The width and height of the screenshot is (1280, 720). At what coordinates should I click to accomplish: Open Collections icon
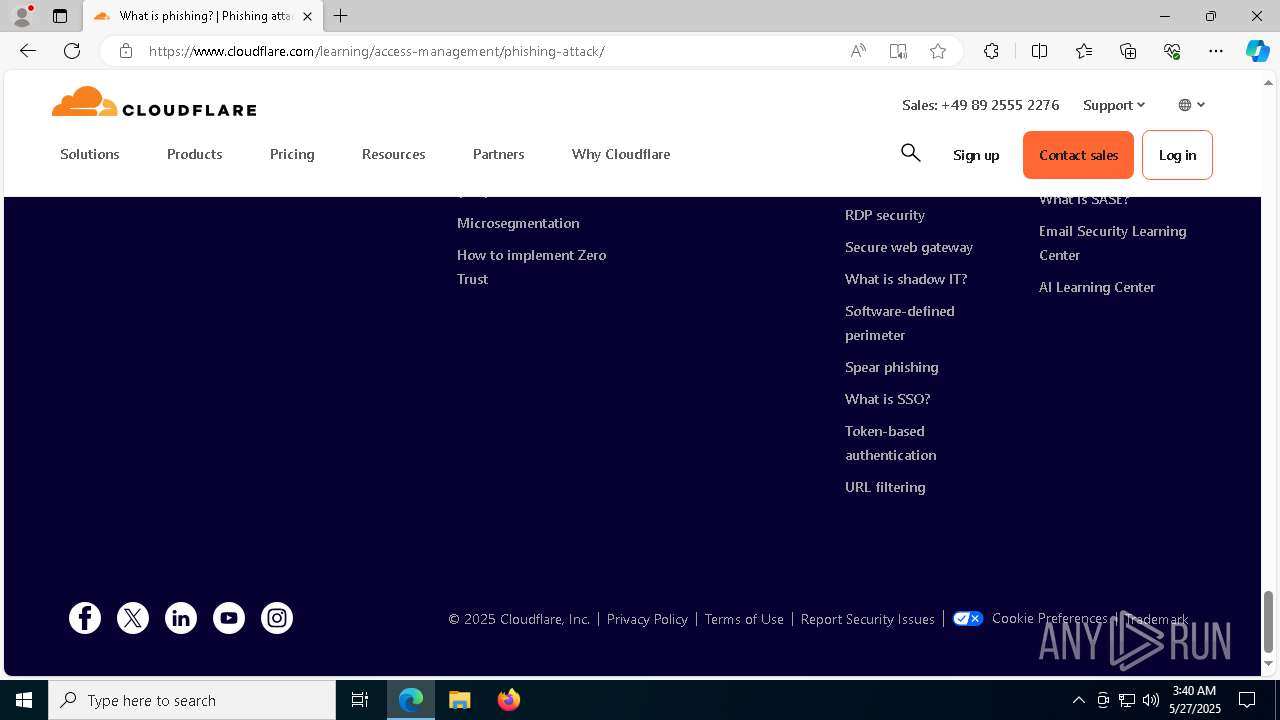pyautogui.click(x=1128, y=51)
